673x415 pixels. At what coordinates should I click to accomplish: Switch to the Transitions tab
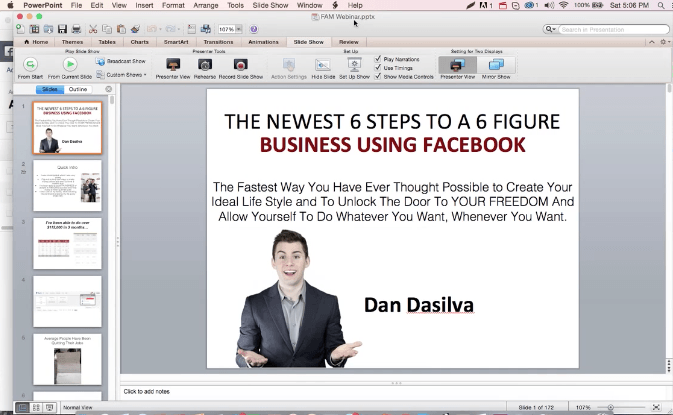(x=218, y=42)
